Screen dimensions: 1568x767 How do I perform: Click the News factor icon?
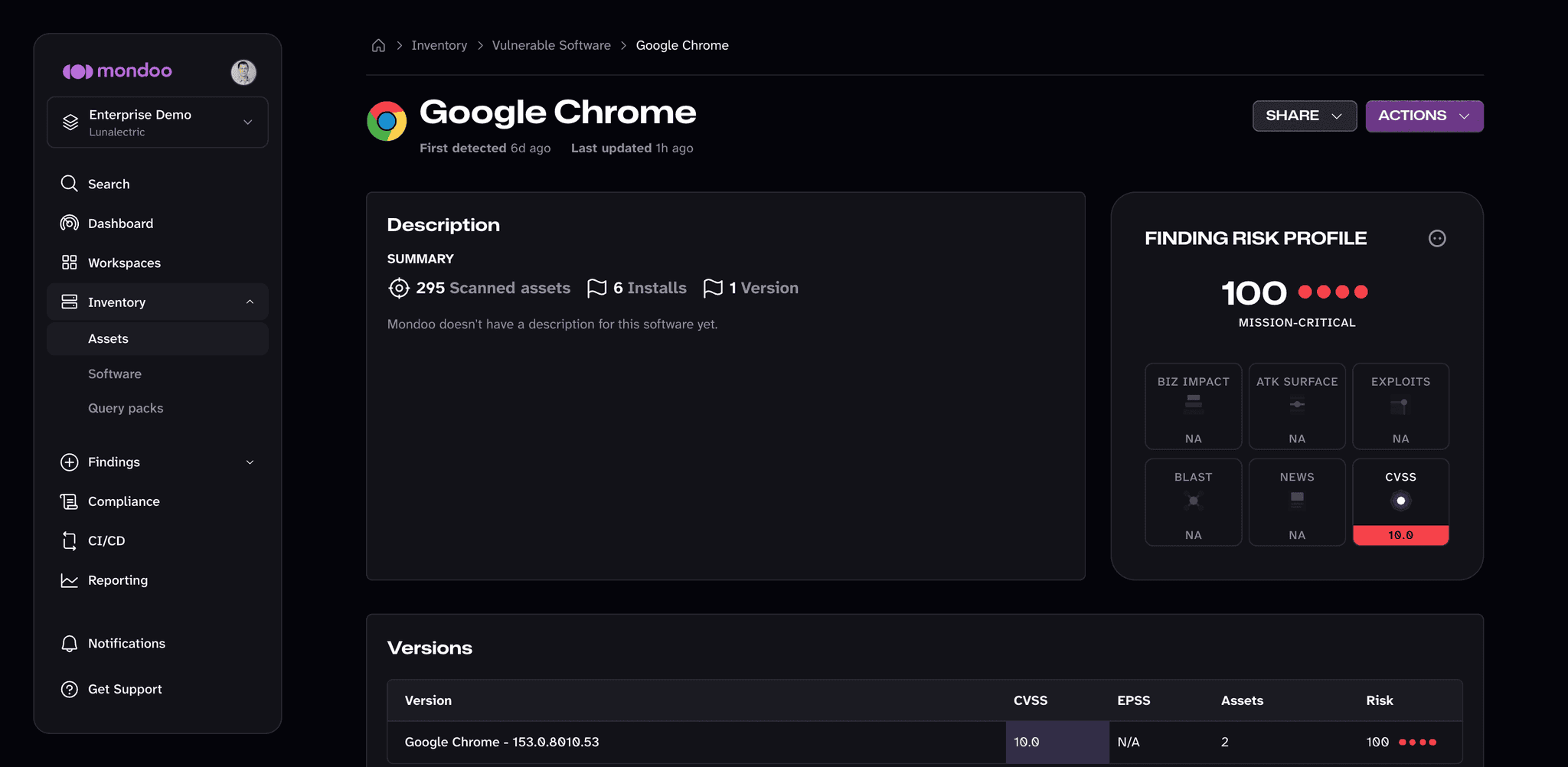coord(1297,500)
